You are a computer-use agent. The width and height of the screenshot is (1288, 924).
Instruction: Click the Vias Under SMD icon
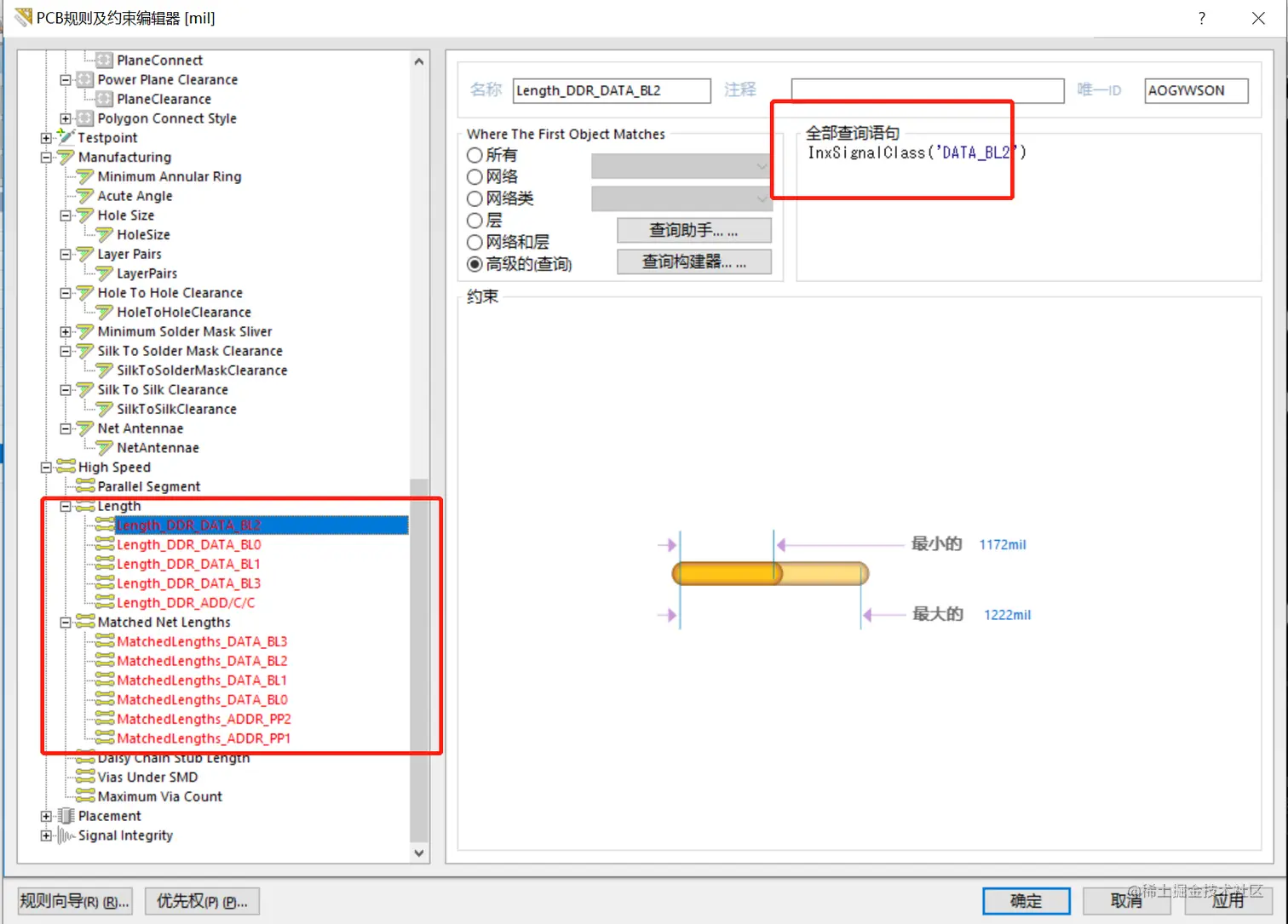click(85, 777)
